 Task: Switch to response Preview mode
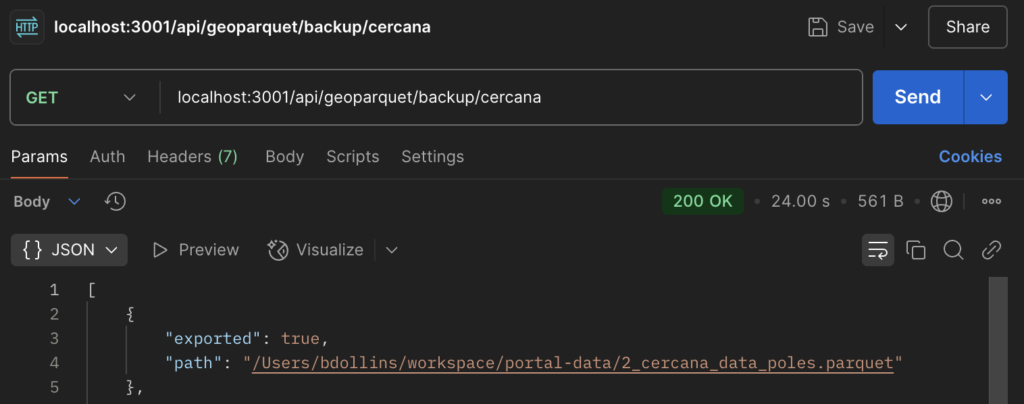(x=196, y=250)
